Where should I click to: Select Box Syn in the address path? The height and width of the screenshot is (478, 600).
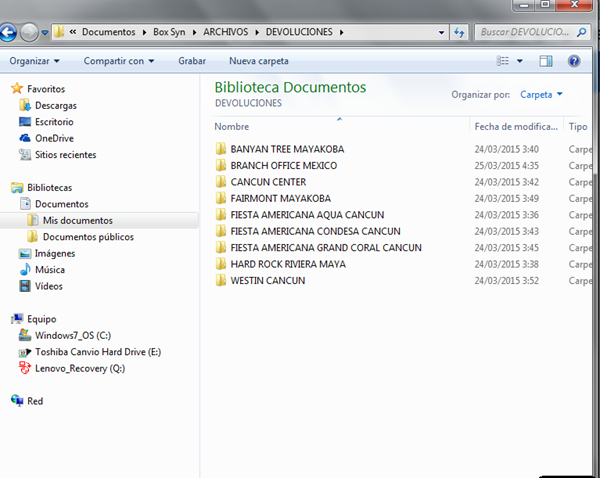click(x=169, y=32)
